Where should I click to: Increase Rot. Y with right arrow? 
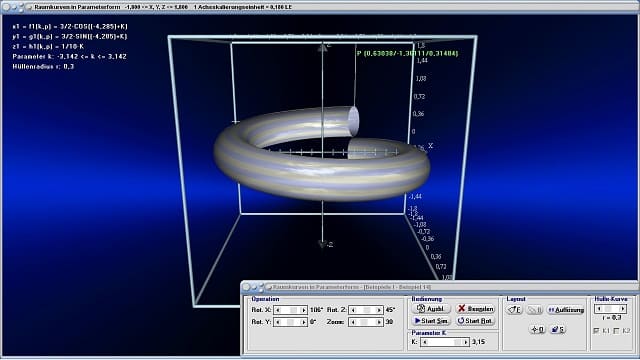303,322
